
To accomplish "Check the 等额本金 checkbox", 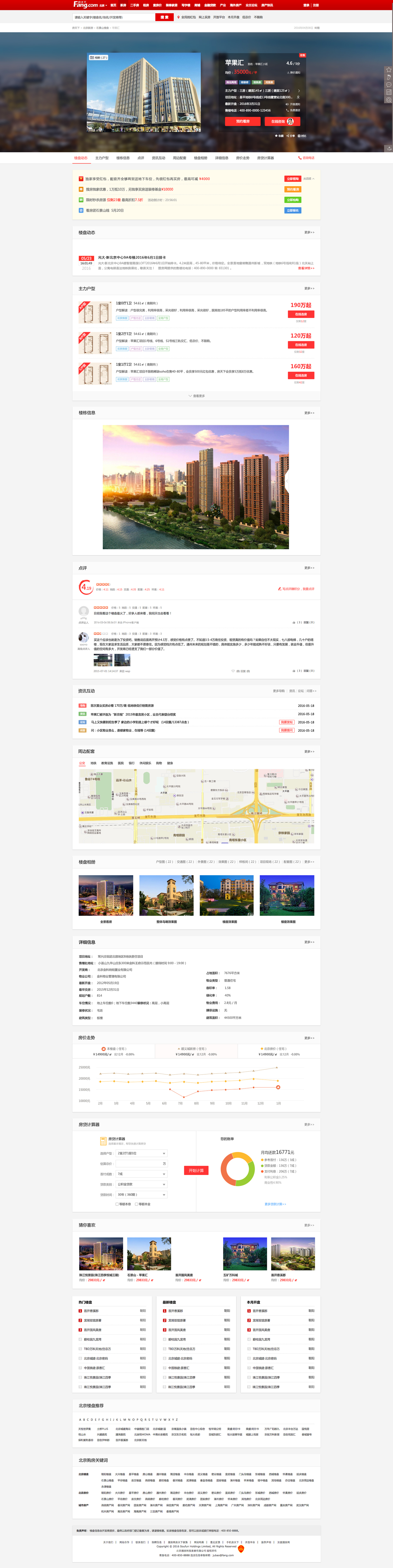I will [136, 1204].
